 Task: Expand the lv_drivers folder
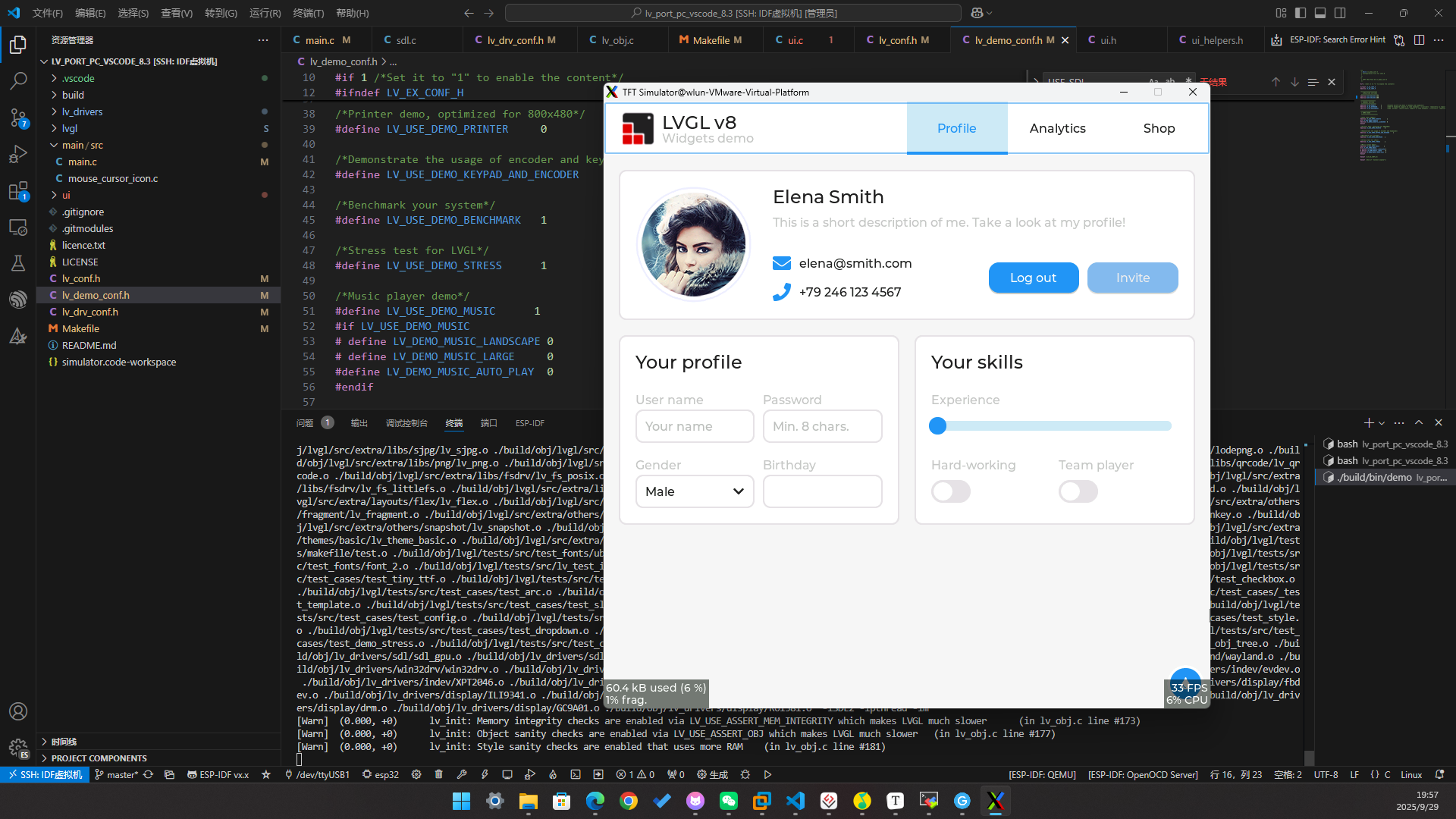82,111
